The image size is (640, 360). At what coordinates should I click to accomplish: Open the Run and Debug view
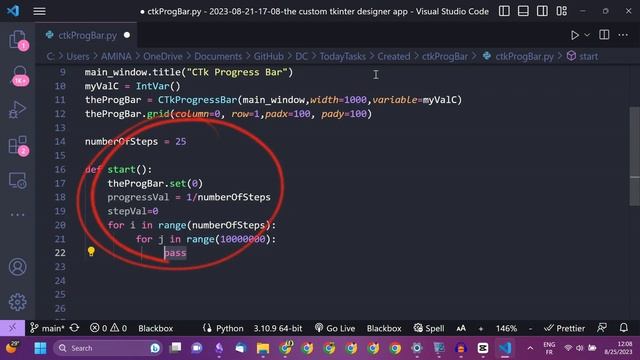pos(17,110)
